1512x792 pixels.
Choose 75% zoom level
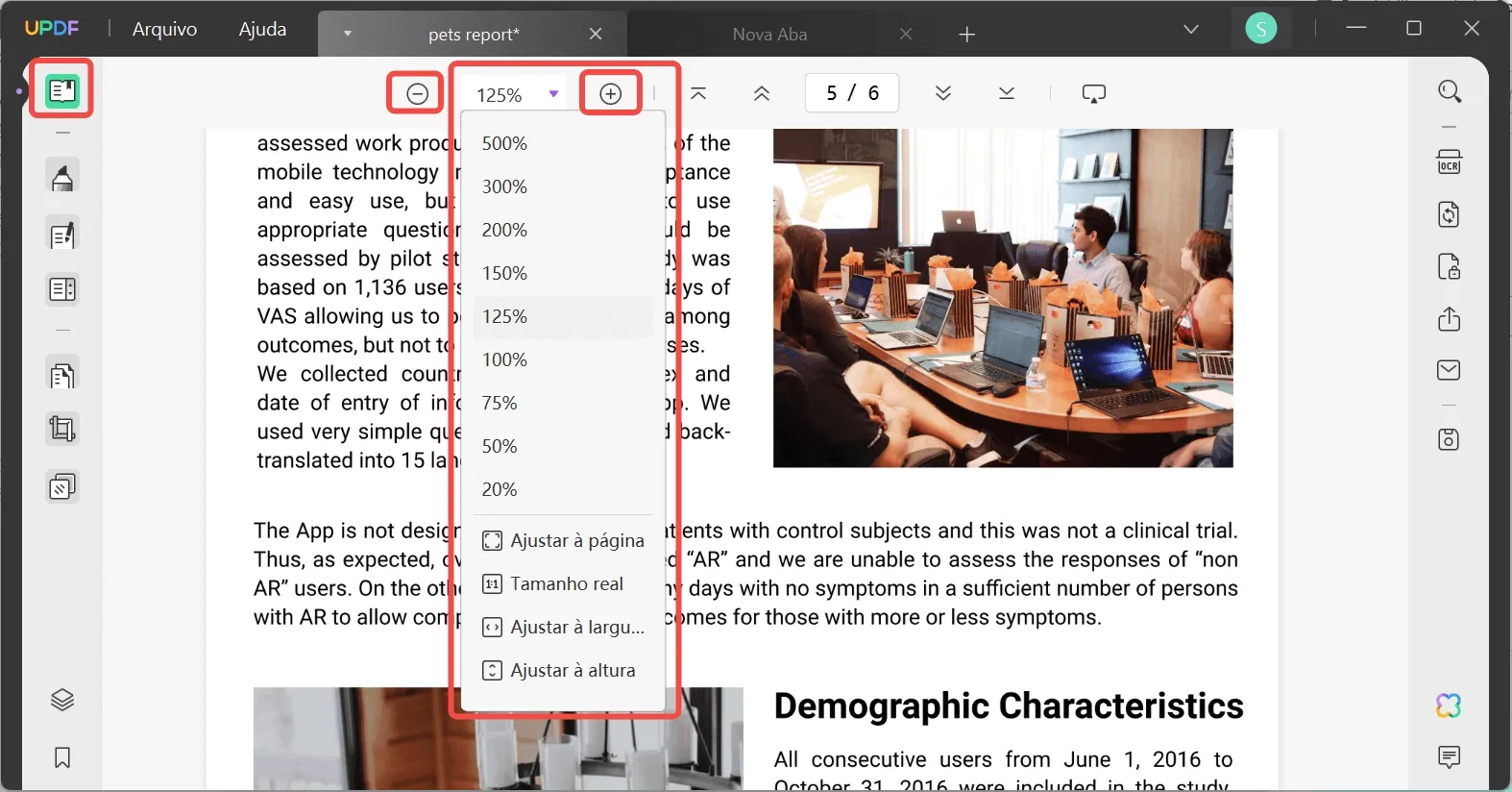[x=563, y=403]
